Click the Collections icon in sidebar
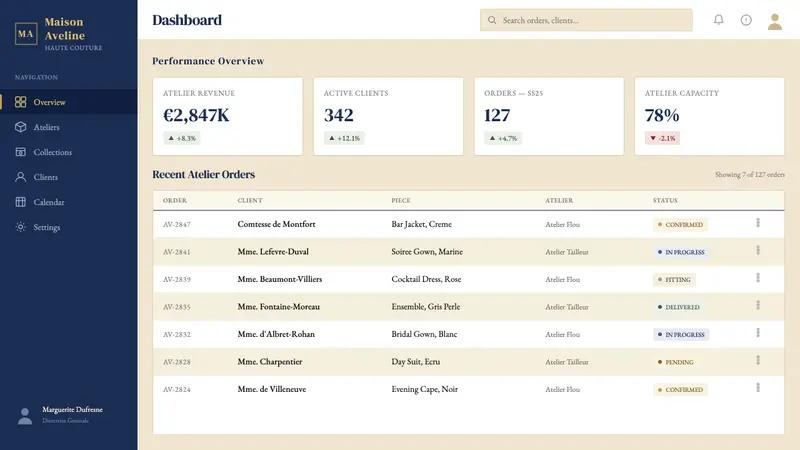This screenshot has height=450, width=800. click(x=20, y=152)
